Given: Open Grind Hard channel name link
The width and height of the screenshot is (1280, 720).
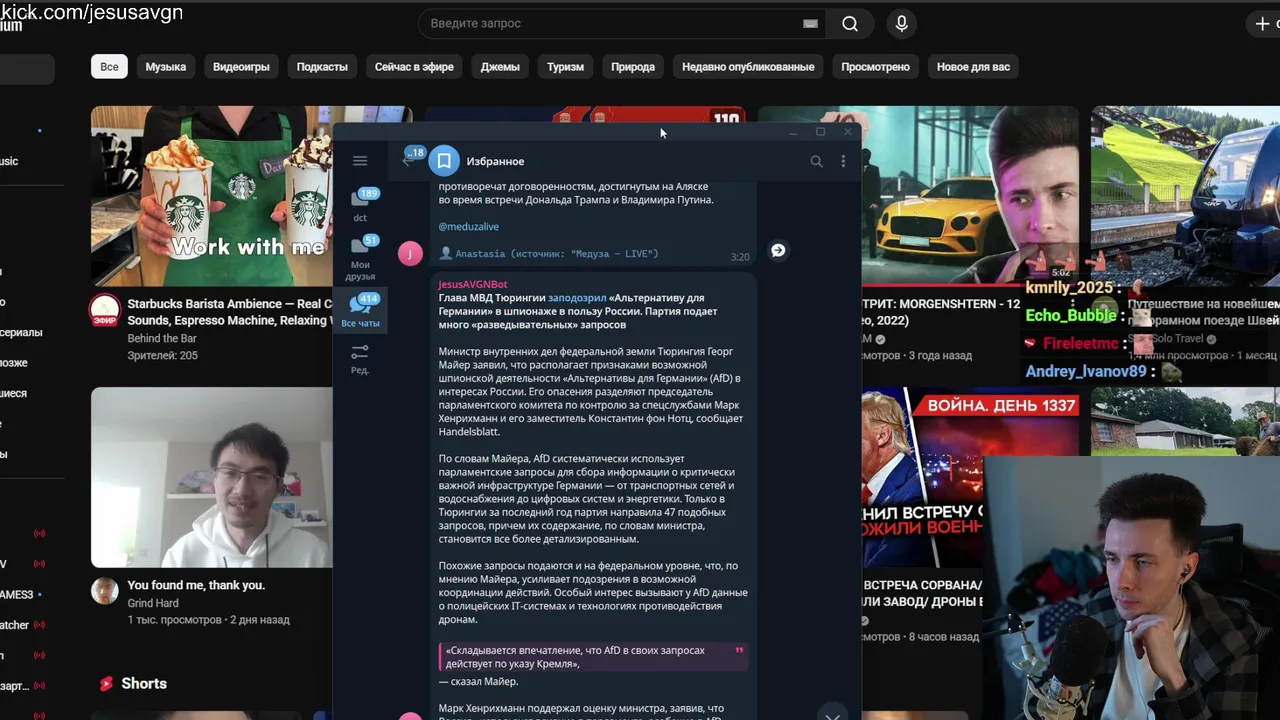Looking at the screenshot, I should [153, 603].
